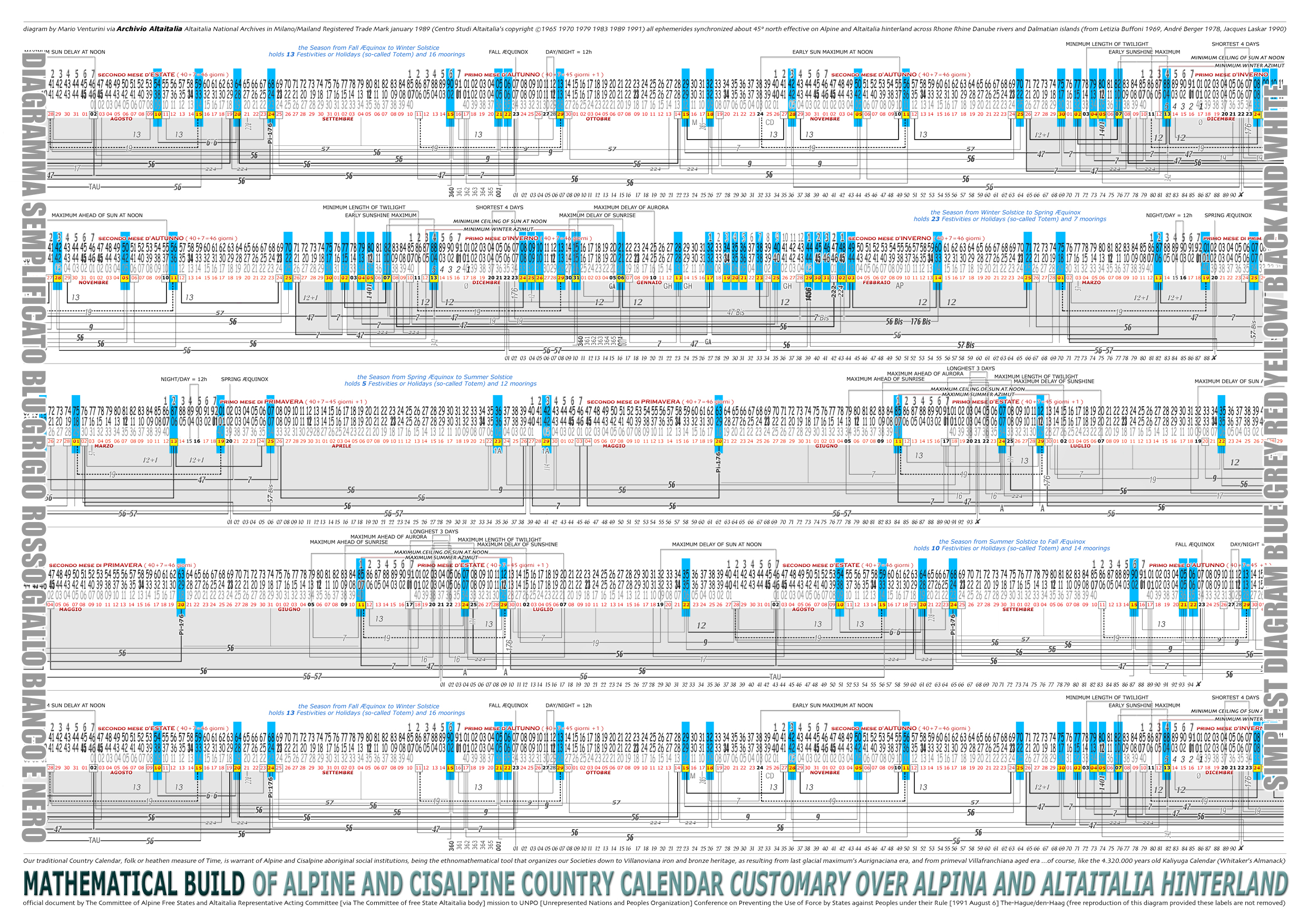
Task: Click the 'PRIMO MESE DI PRIMAVERA' heading
Action: (x=261, y=402)
